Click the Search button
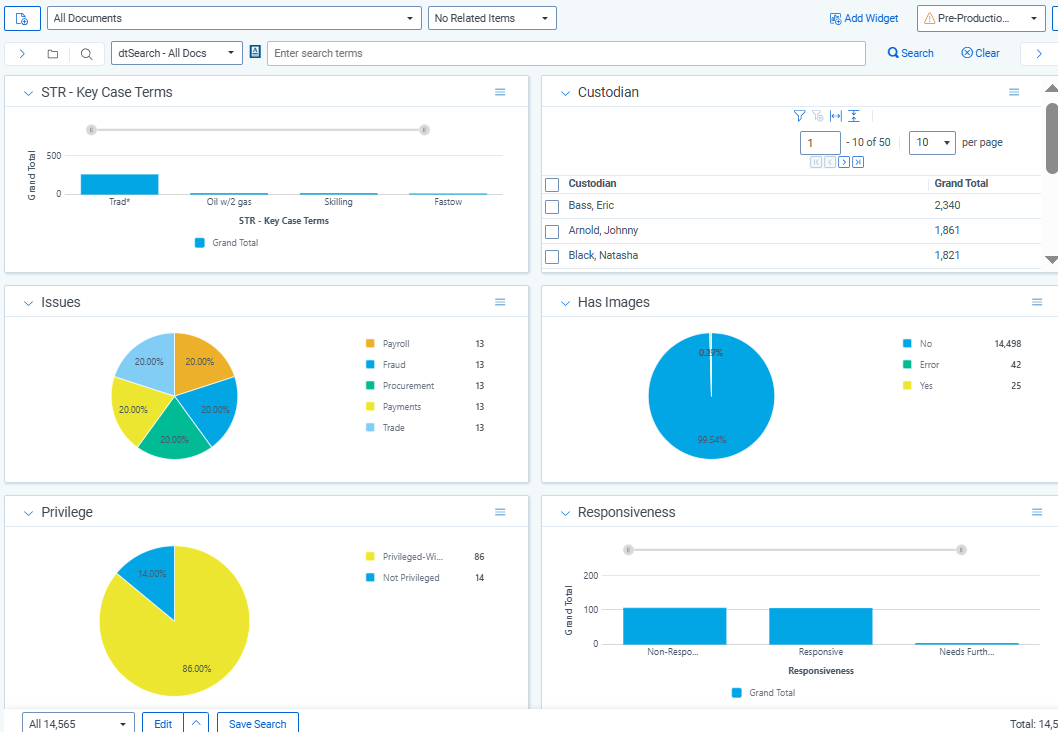Image resolution: width=1058 pixels, height=732 pixels. tap(910, 53)
